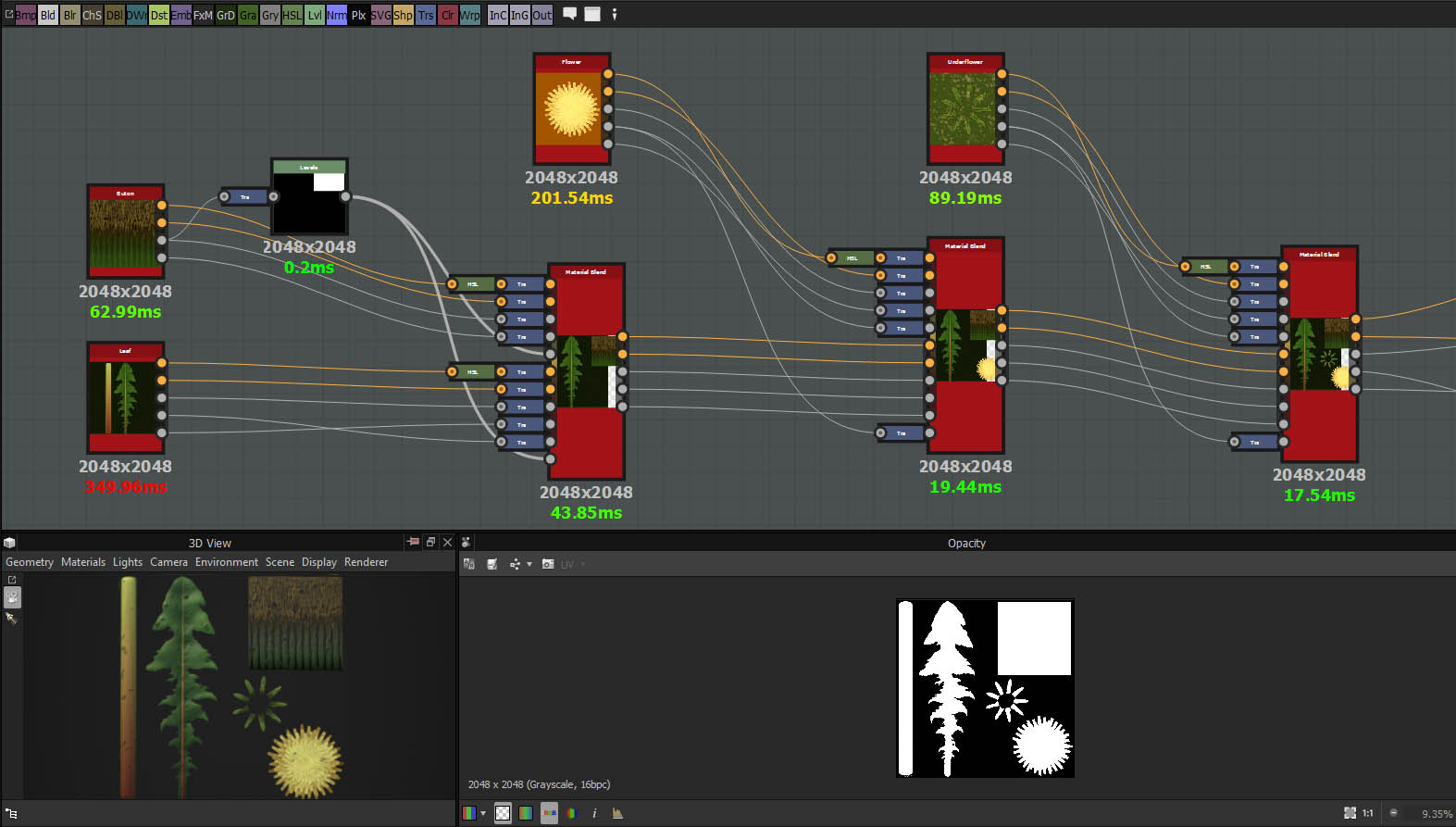Add Warp node with Wrp button
The width and height of the screenshot is (1456, 827).
coord(470,15)
